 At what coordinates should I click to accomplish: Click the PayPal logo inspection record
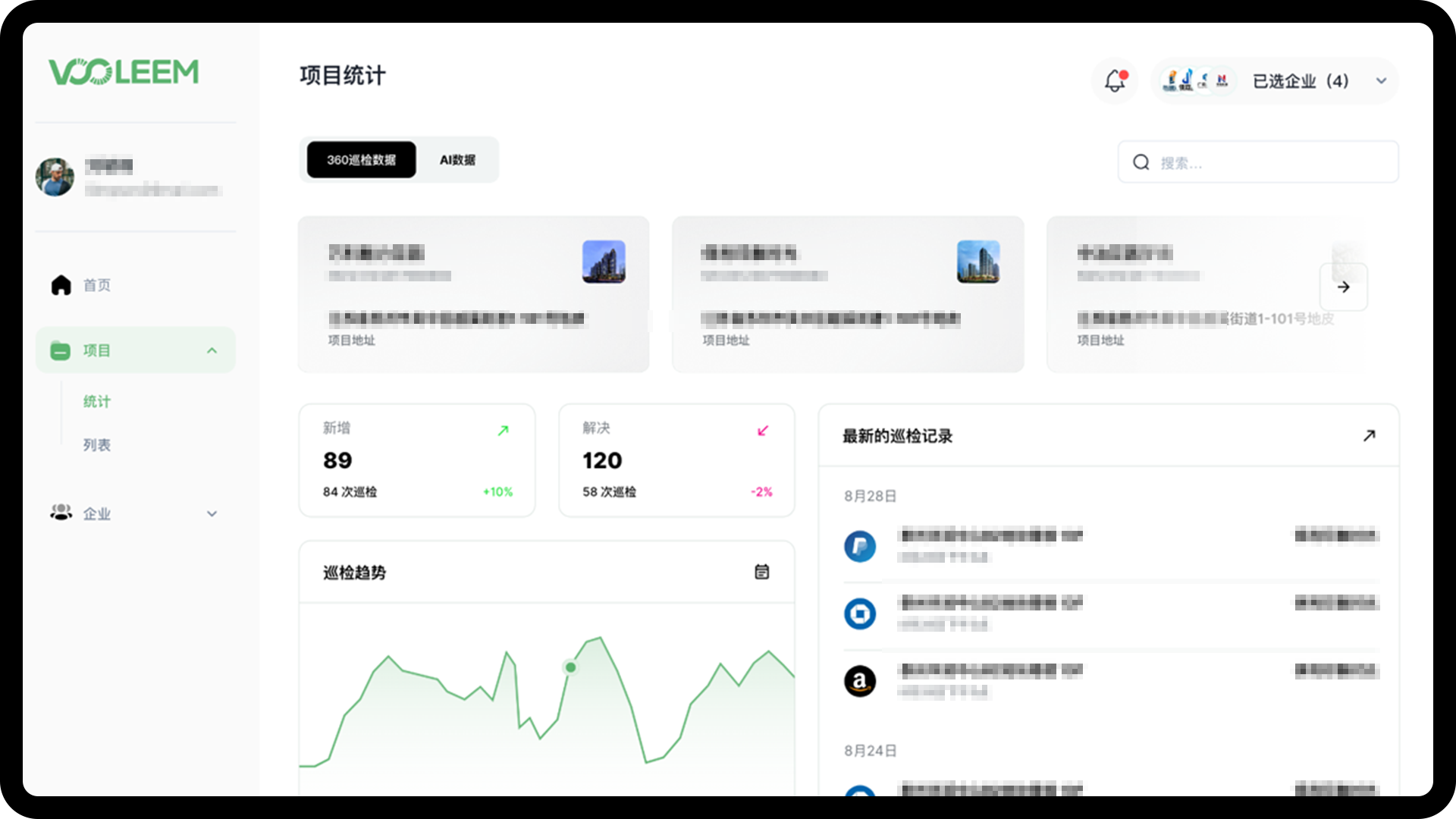pyautogui.click(x=860, y=546)
